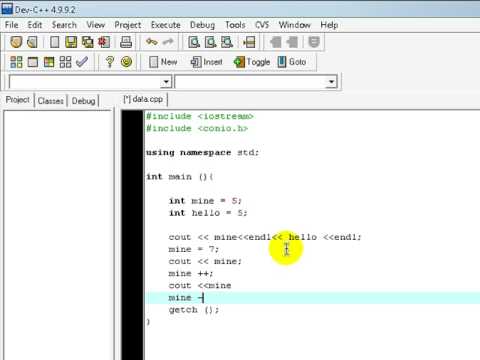
Task: Click the Open project or file icon
Action: pyautogui.click(x=32, y=42)
